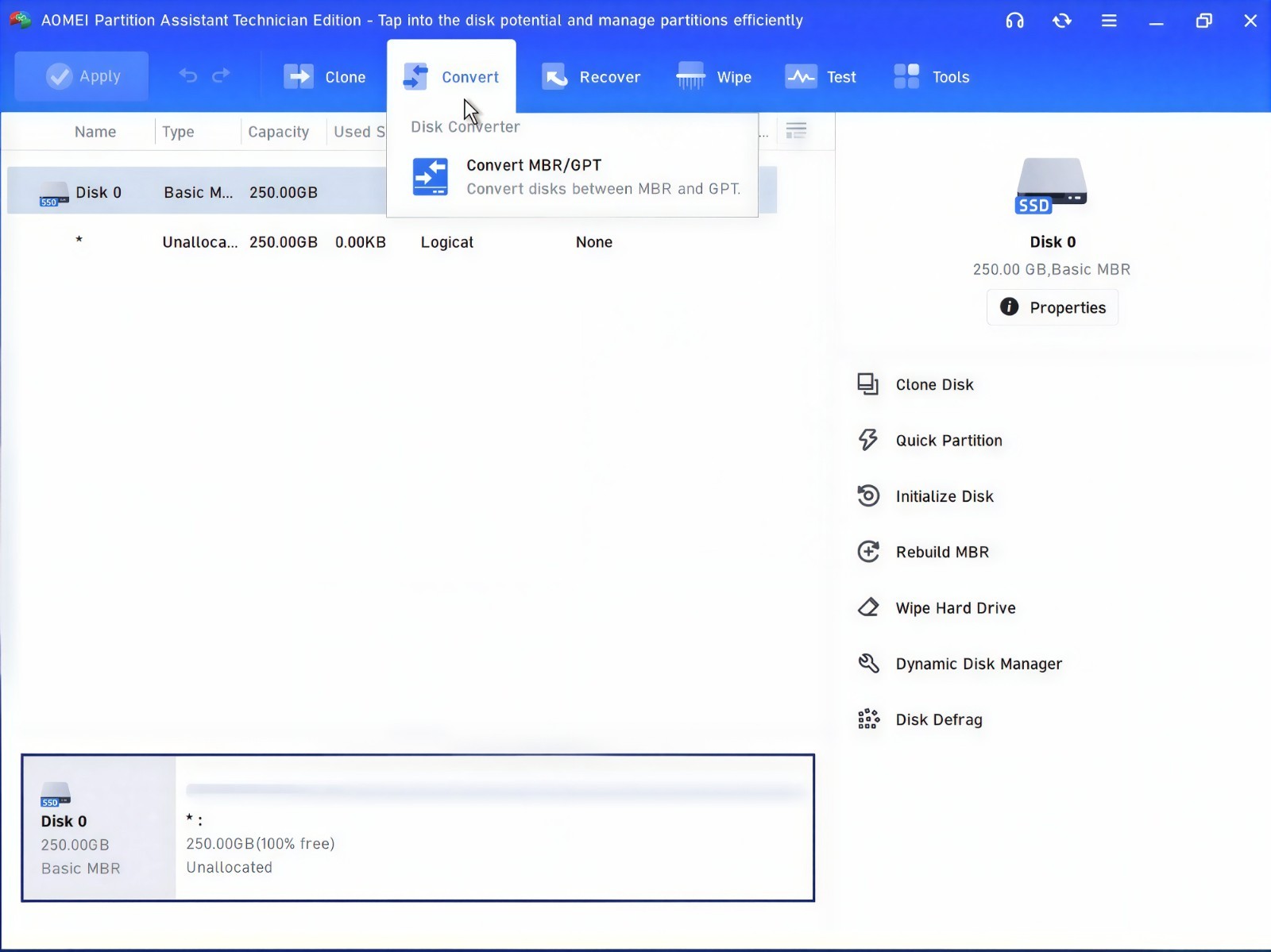Click Rebuild MBR link

942,552
